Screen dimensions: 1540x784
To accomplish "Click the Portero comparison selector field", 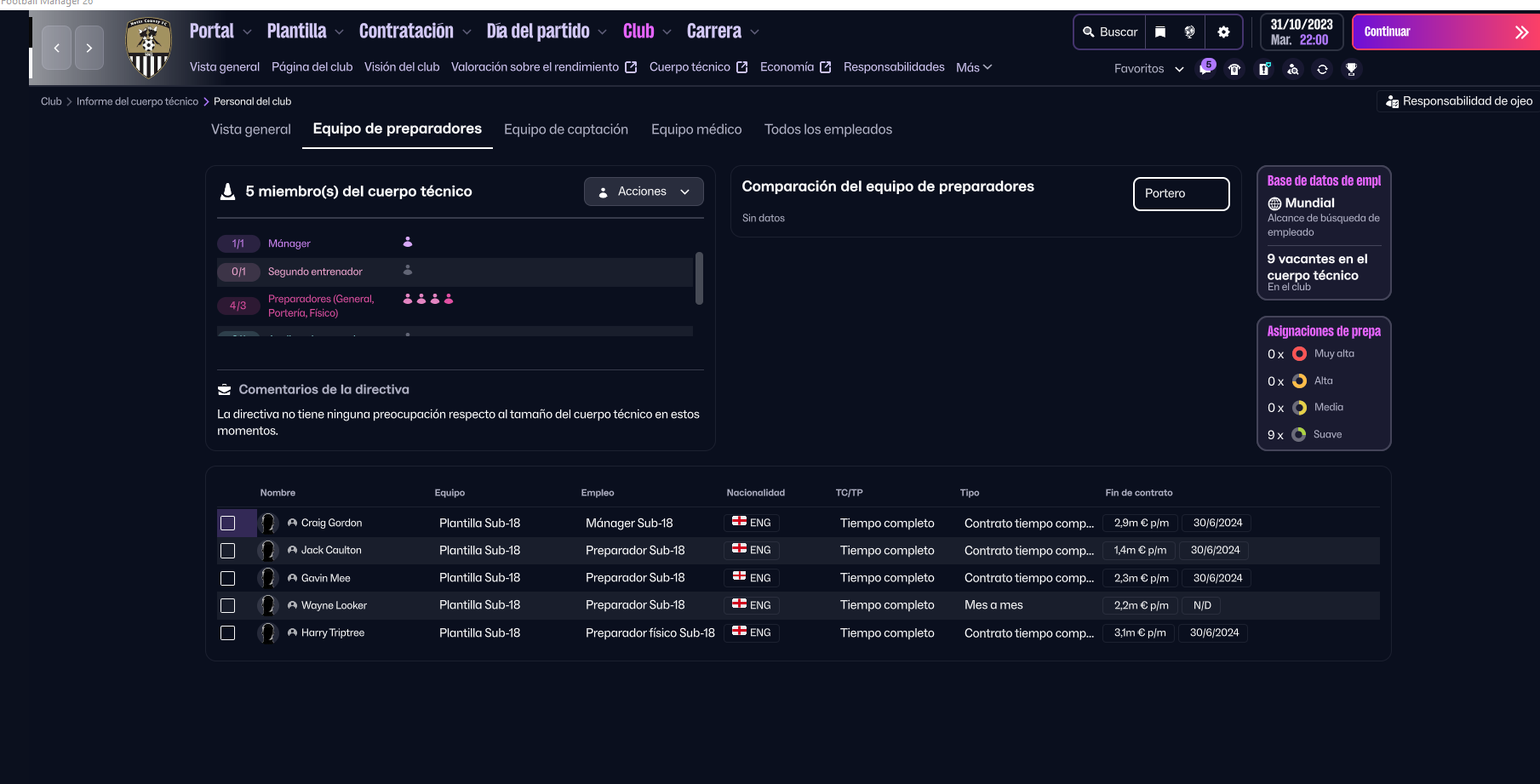I will (1181, 193).
